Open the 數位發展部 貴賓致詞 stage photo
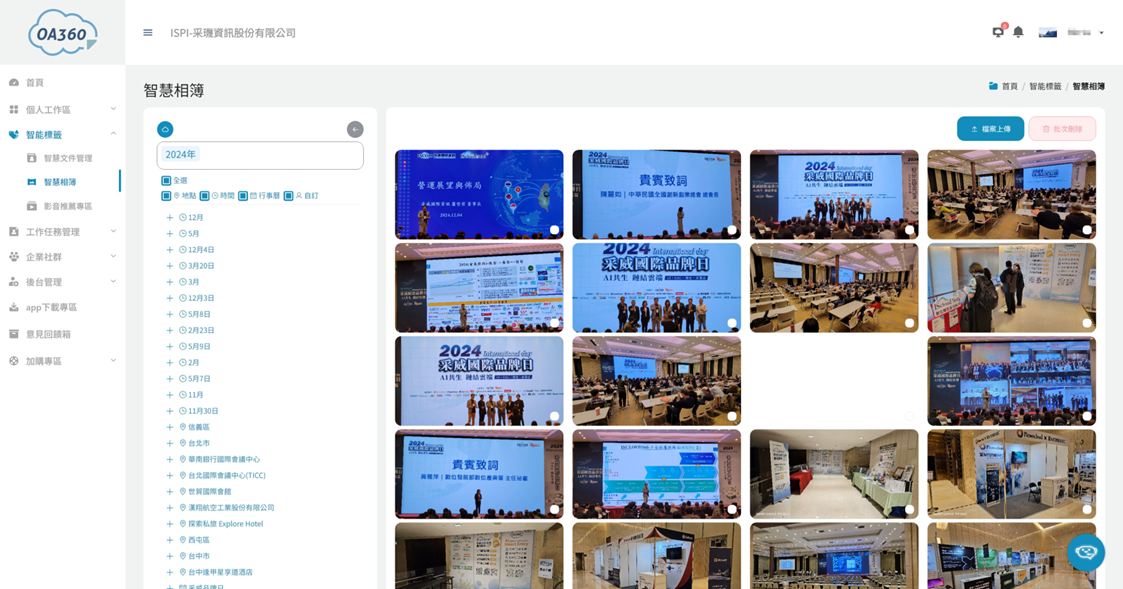Screen dimensions: 1123x589 tap(479, 474)
